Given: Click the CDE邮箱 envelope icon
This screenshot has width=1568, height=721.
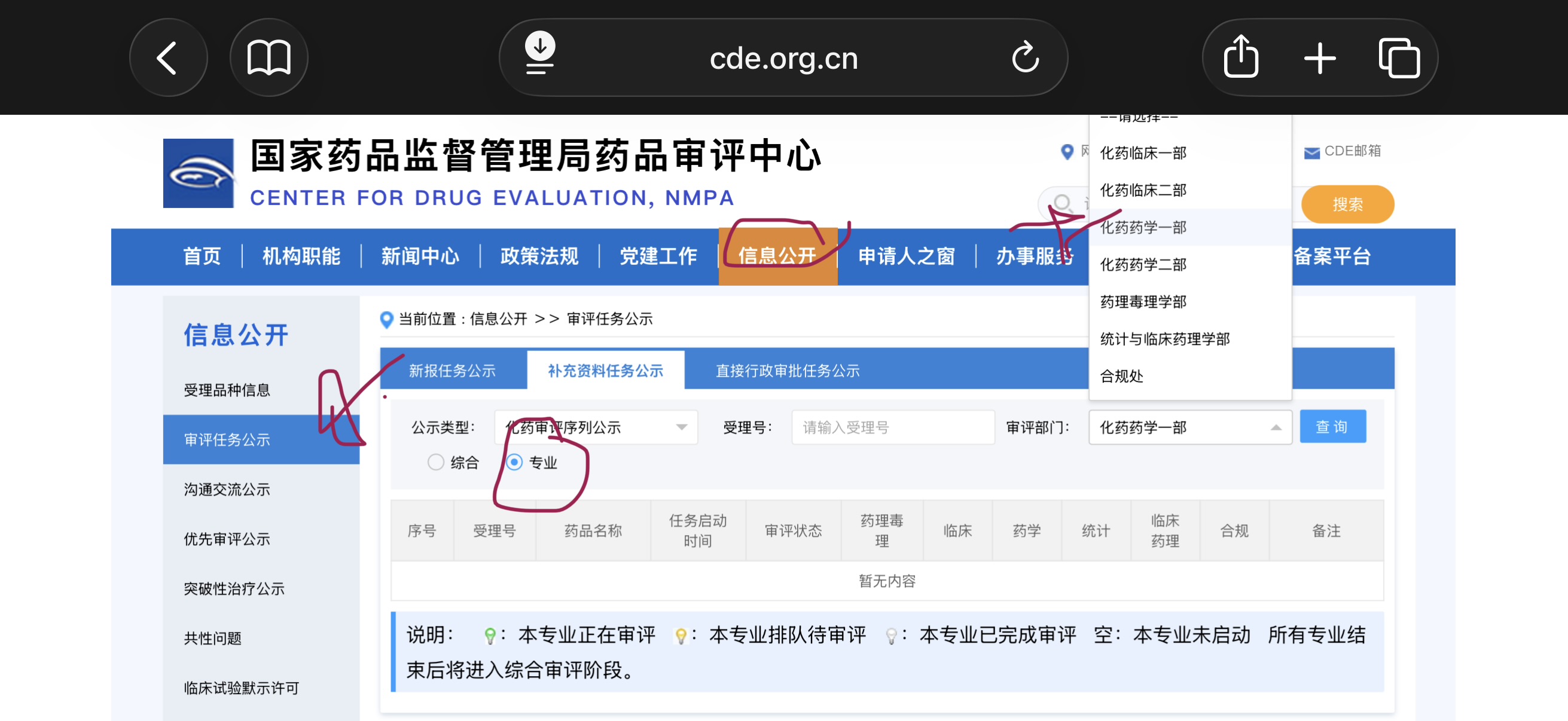Looking at the screenshot, I should click(x=1311, y=152).
